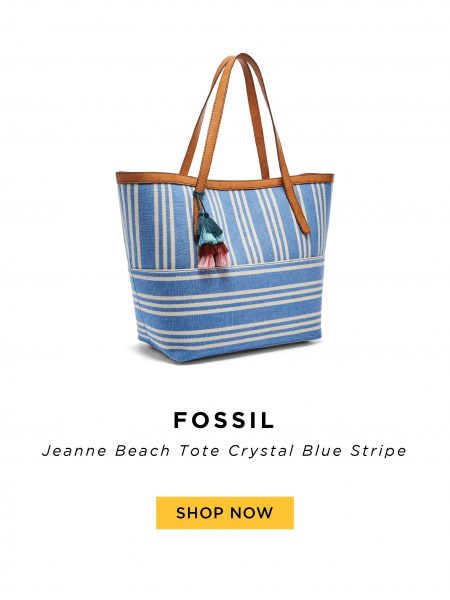Image resolution: width=450 pixels, height=600 pixels.
Task: Click the tan leather trim along the bag's top edge
Action: point(226,180)
